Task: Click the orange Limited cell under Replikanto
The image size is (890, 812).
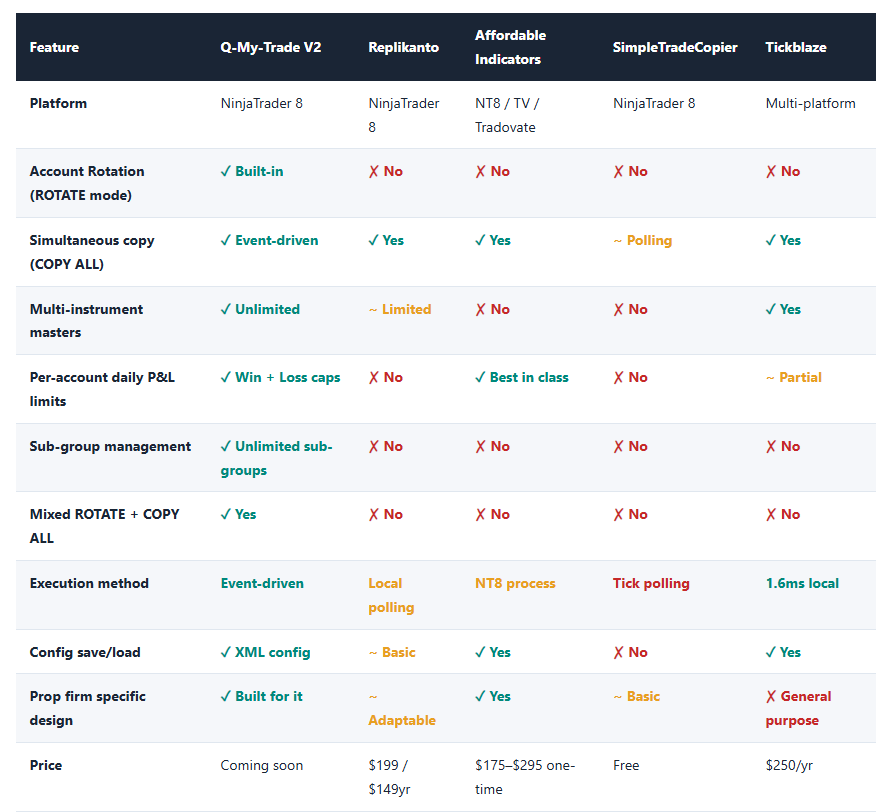Action: pyautogui.click(x=400, y=309)
